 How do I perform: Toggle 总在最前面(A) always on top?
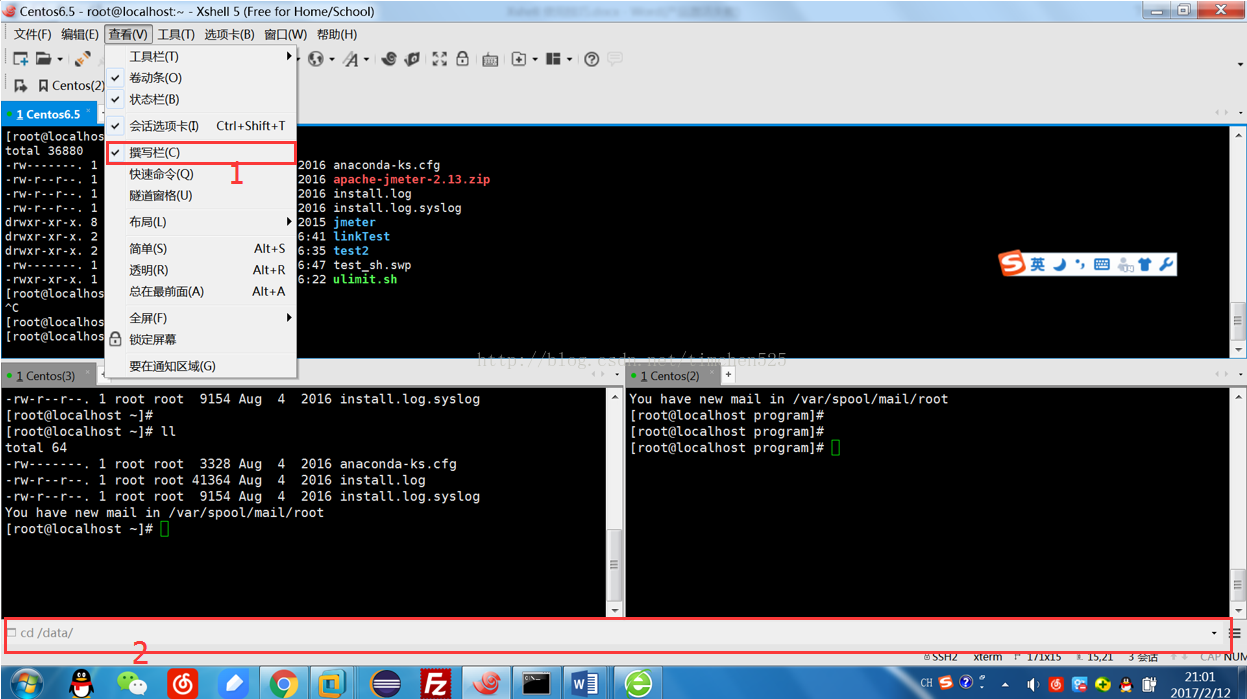(201, 292)
